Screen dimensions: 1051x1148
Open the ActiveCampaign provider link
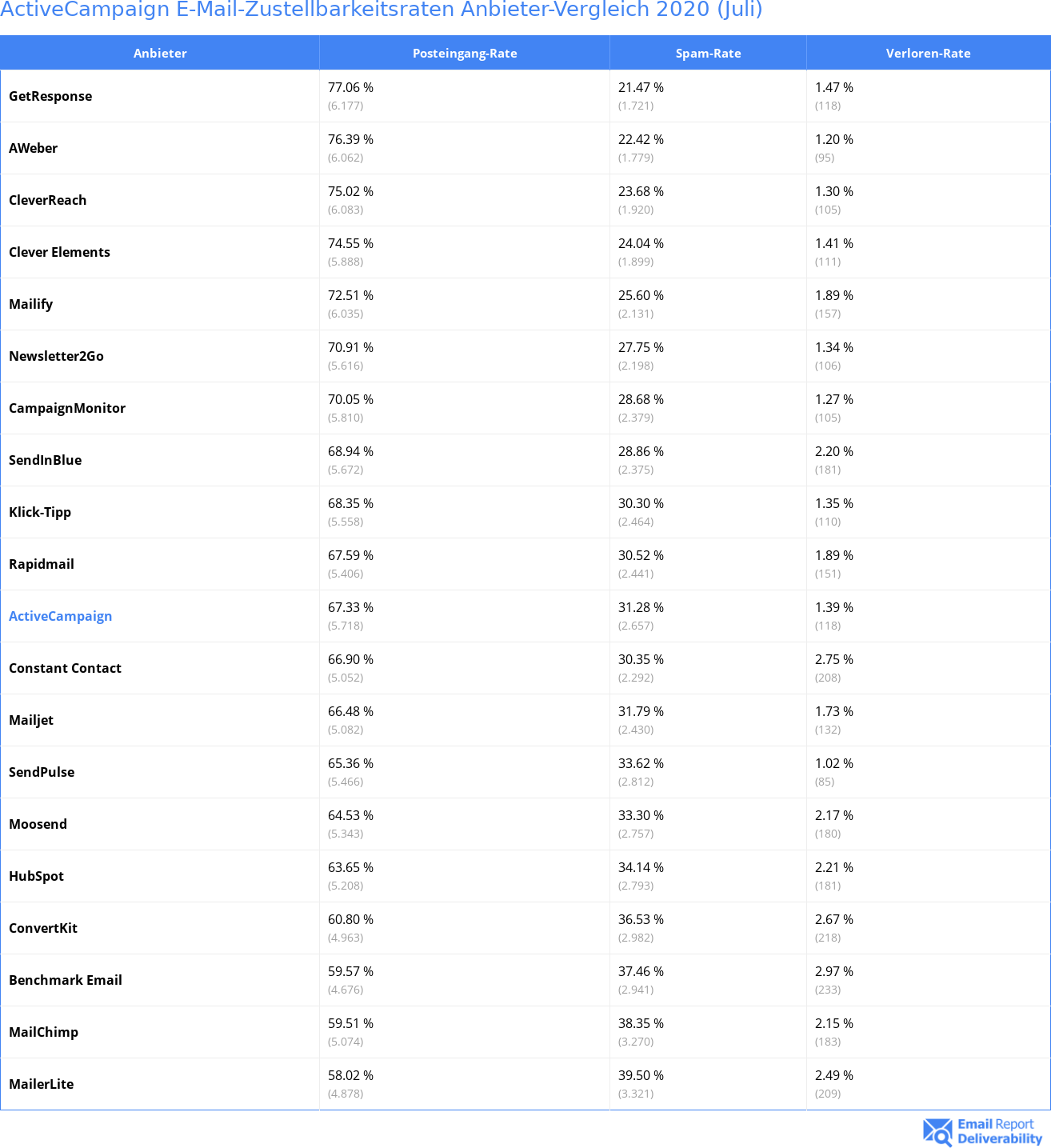tap(60, 616)
